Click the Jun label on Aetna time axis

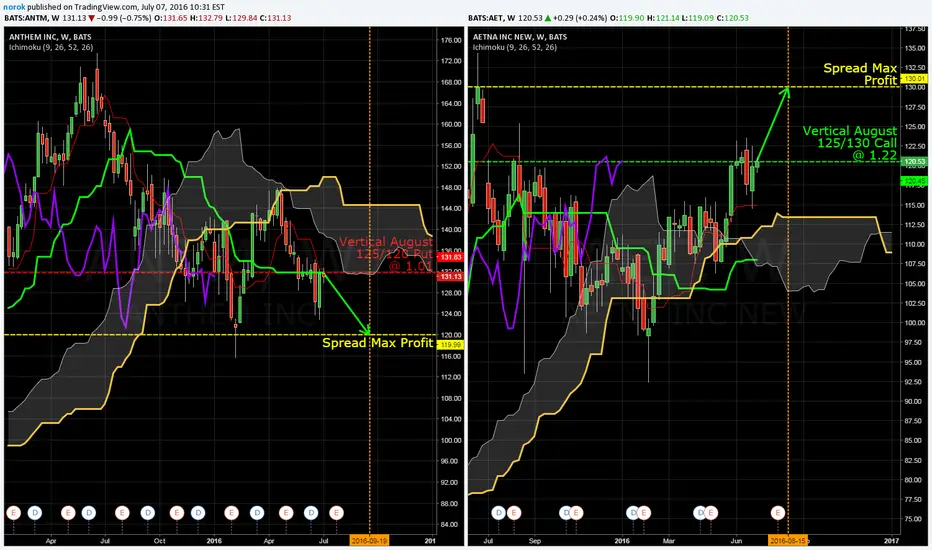[x=736, y=540]
